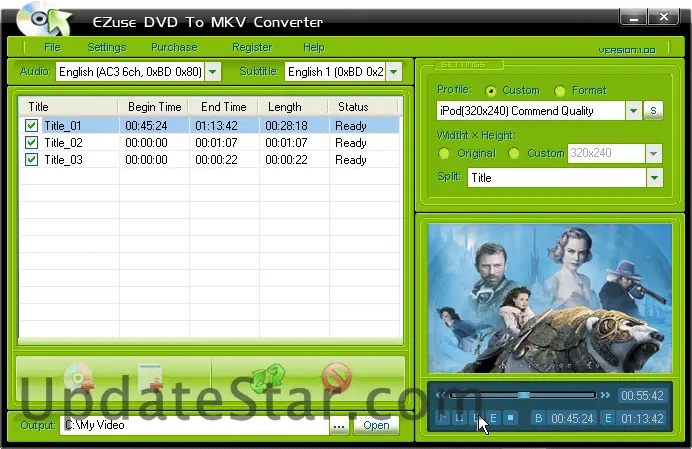Open the Register menu
Screen dimensions: 692x449
[x=252, y=47]
